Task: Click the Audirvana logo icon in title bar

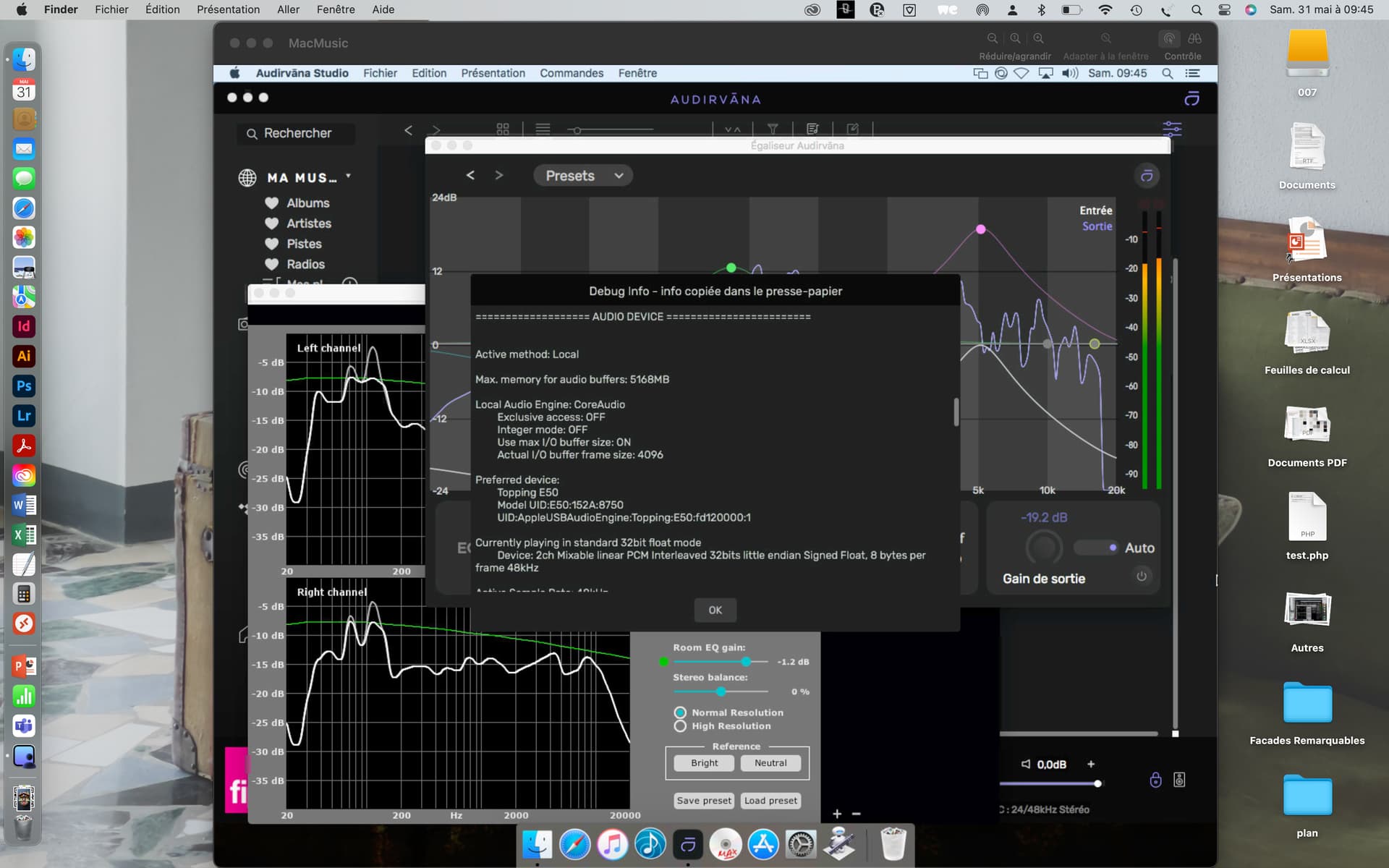Action: [1192, 98]
